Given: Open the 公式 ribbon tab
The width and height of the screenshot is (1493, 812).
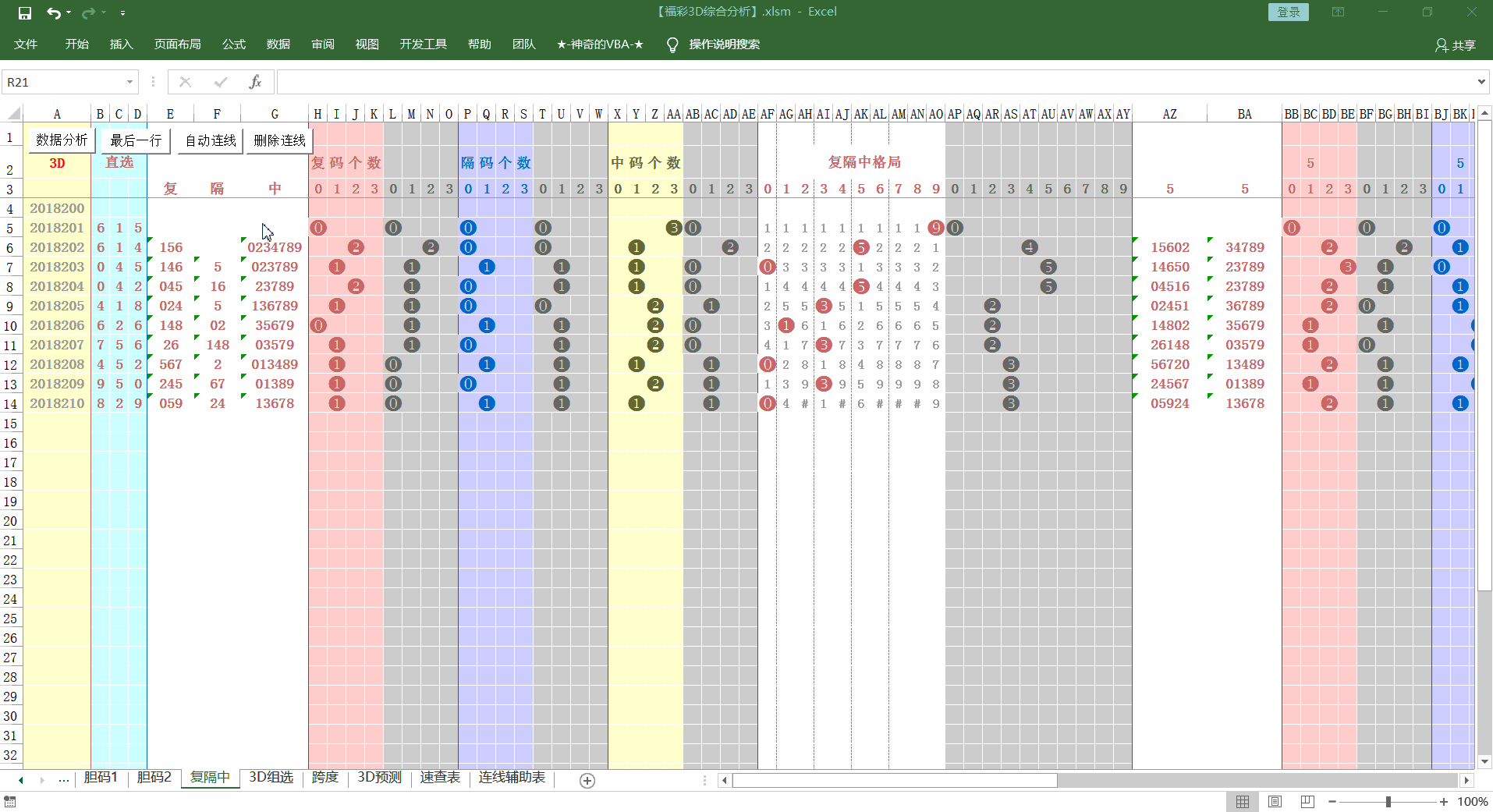Looking at the screenshot, I should pyautogui.click(x=233, y=44).
